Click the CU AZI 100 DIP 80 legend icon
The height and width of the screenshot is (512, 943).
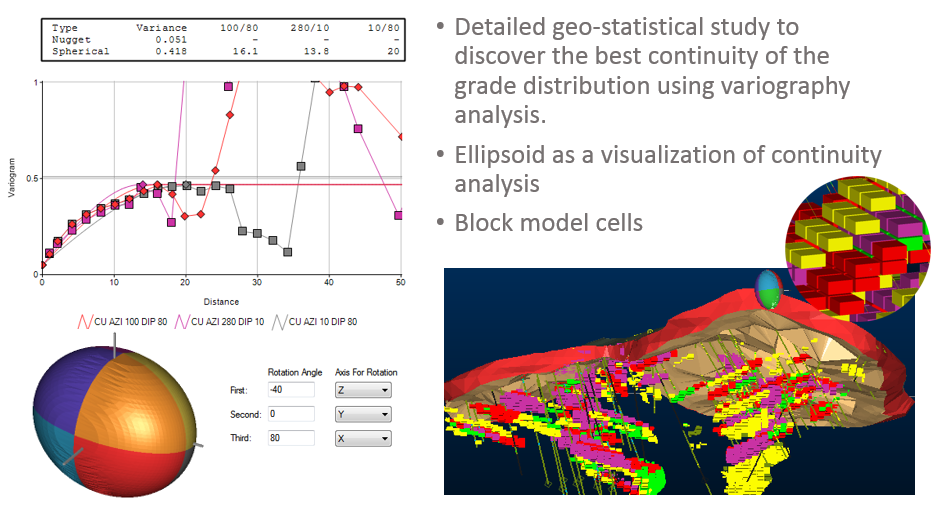pos(85,322)
